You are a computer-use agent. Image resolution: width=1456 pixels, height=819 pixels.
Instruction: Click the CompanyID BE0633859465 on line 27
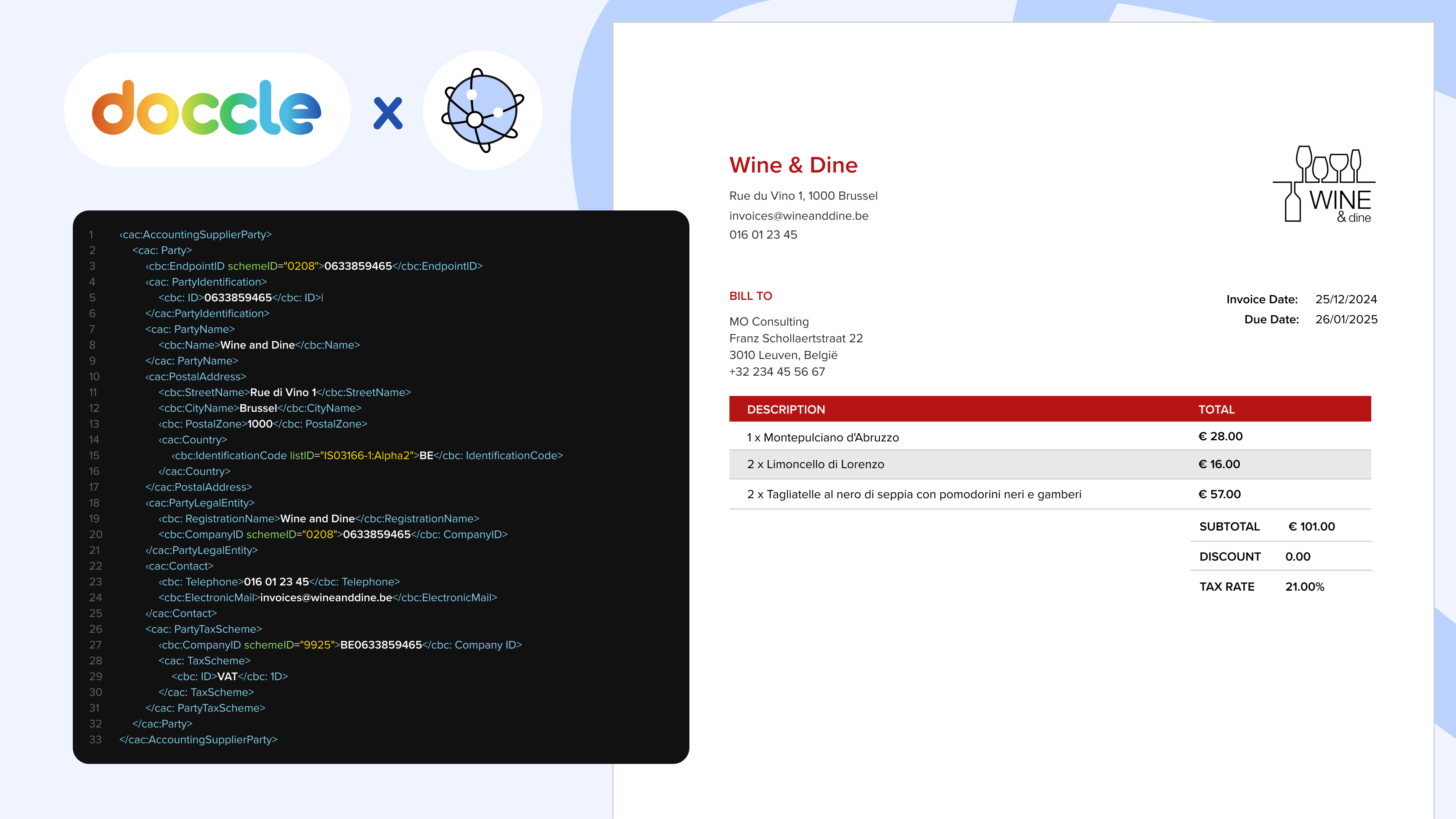coord(340,645)
